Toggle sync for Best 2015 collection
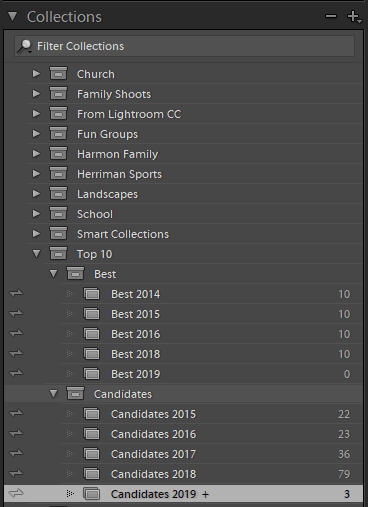This screenshot has height=507, width=368. coord(16,313)
